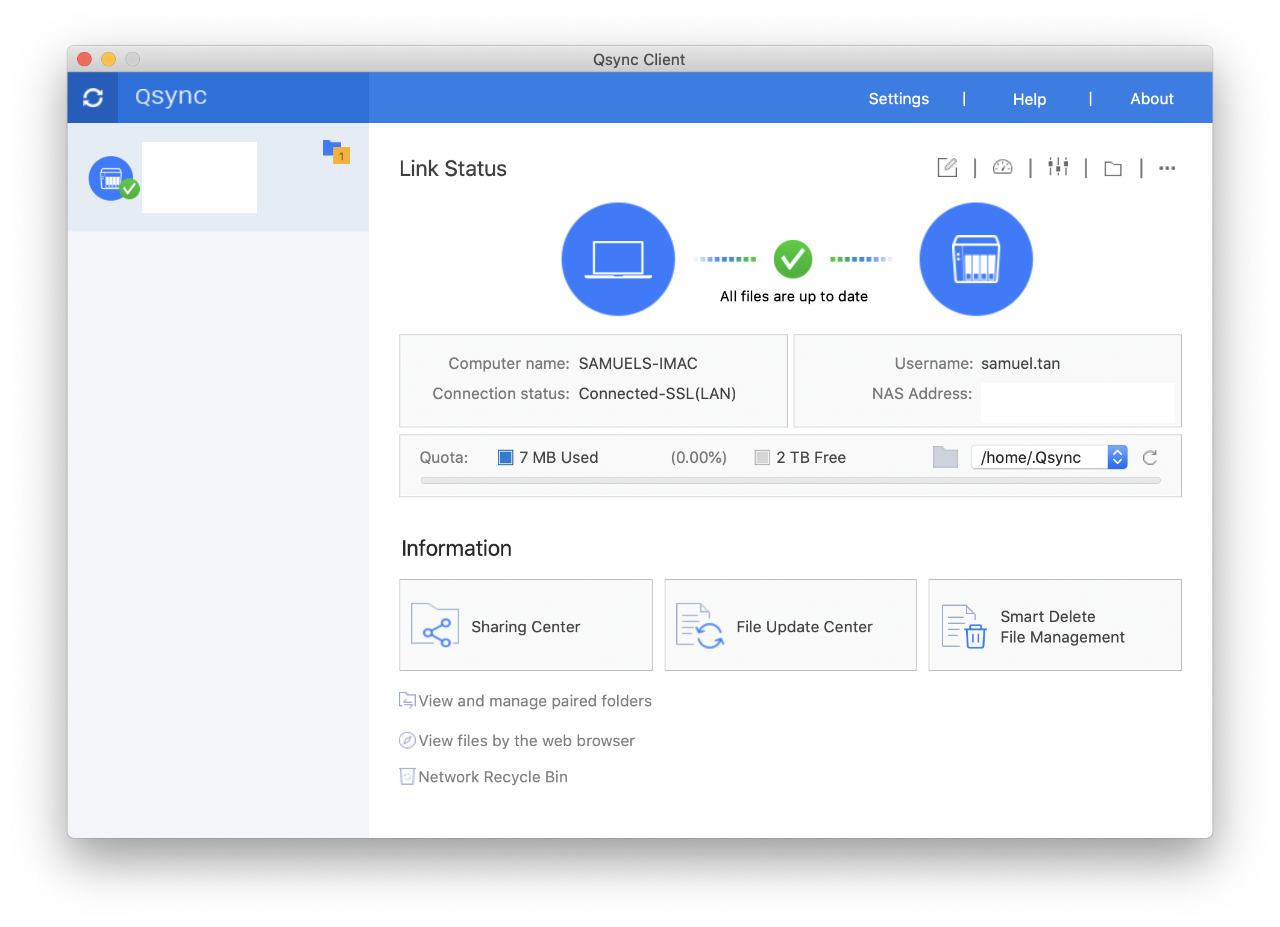Click the Connected-SSL(LAN) status text

click(657, 394)
